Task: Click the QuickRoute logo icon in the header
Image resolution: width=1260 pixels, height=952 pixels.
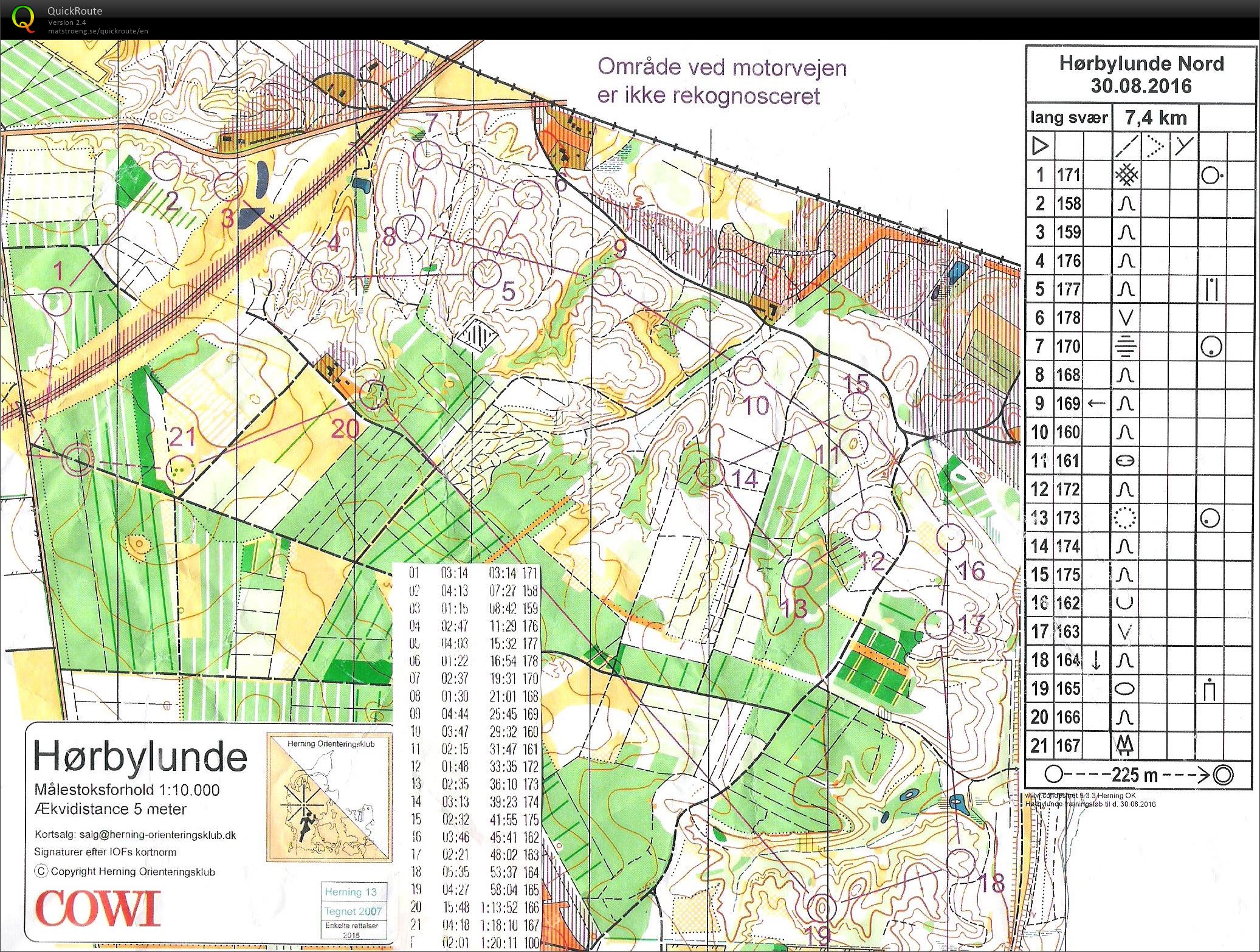Action: (22, 18)
